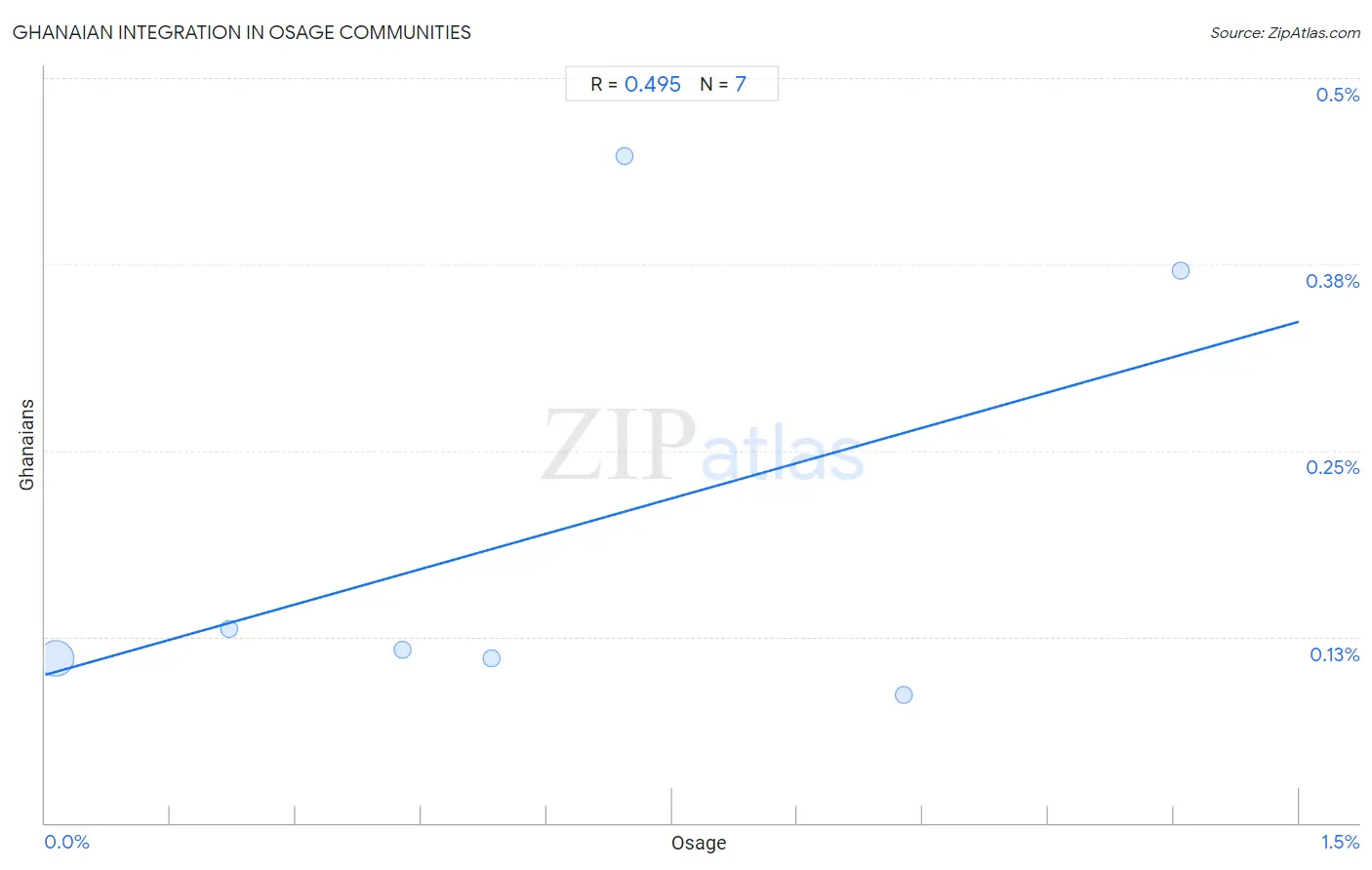
Task: Click the highest data point near 0.45%
Action: point(625,156)
